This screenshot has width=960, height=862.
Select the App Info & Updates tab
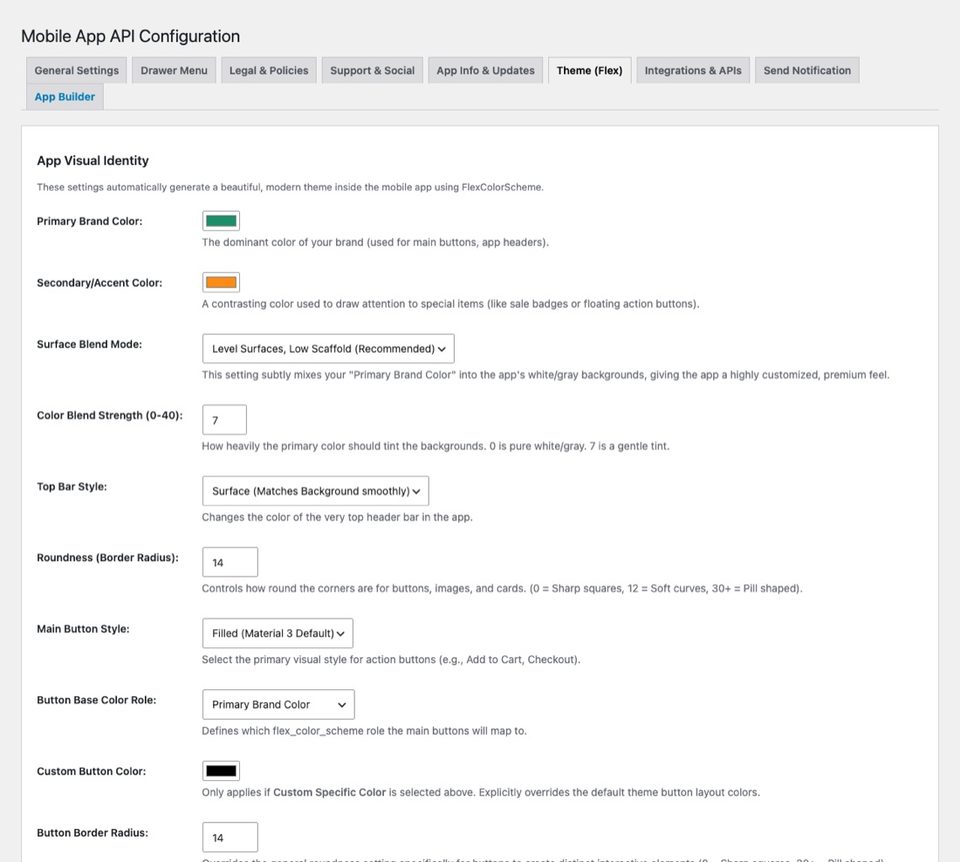click(x=486, y=70)
